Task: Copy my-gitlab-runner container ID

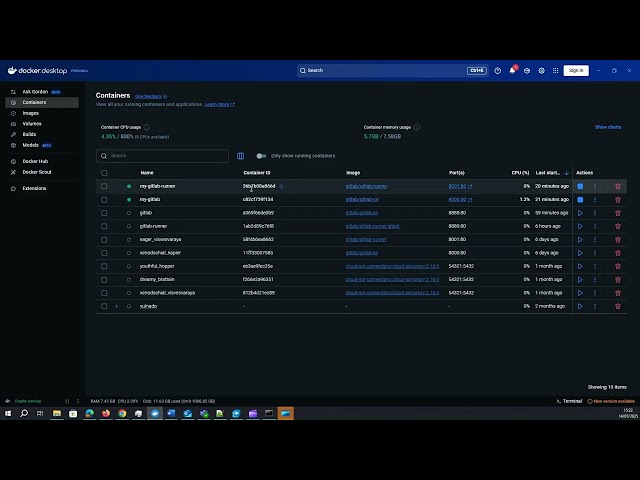Action: (281, 186)
